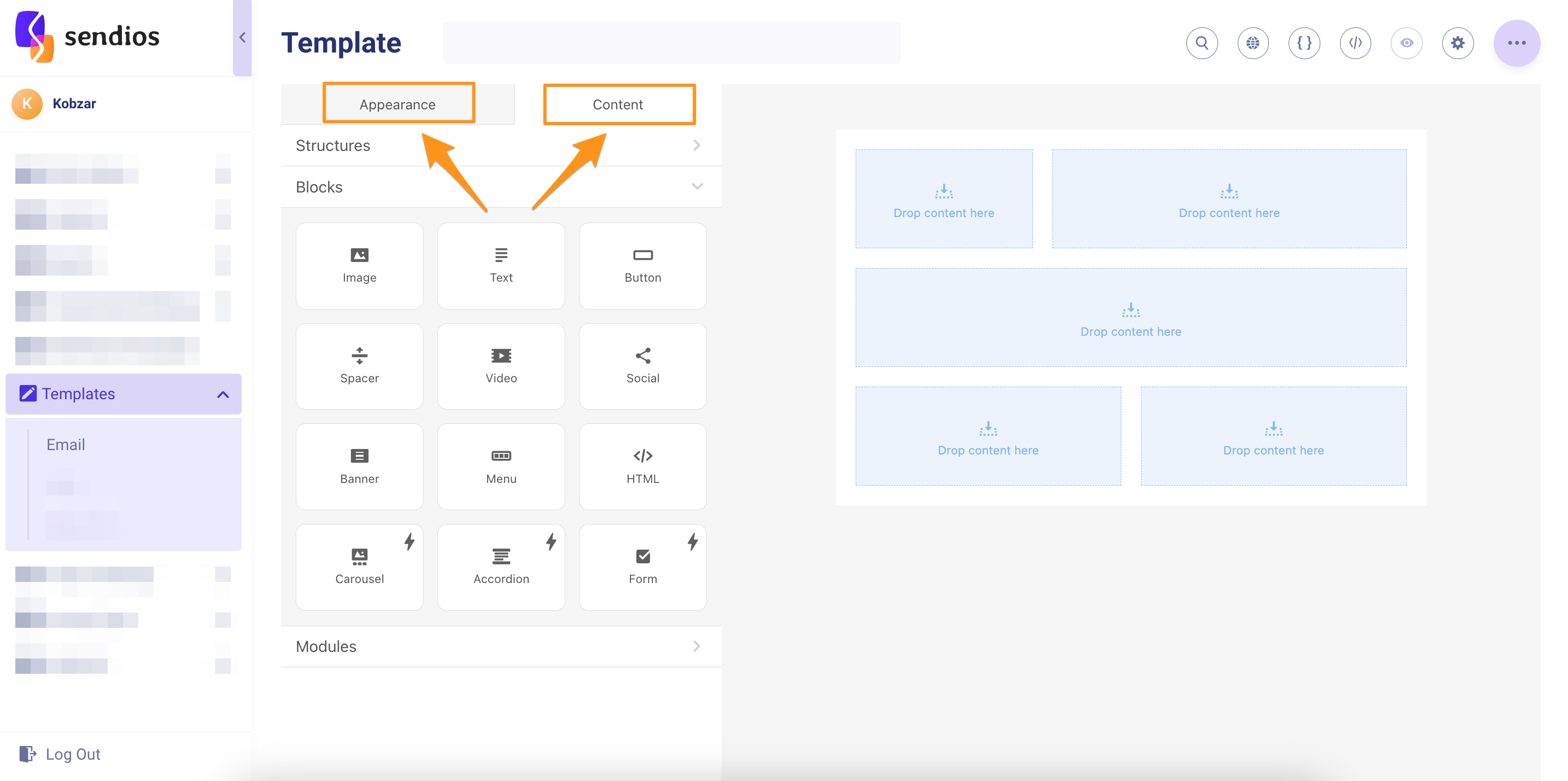Click the template name input field
Image resolution: width=1568 pixels, height=781 pixels.
(671, 43)
